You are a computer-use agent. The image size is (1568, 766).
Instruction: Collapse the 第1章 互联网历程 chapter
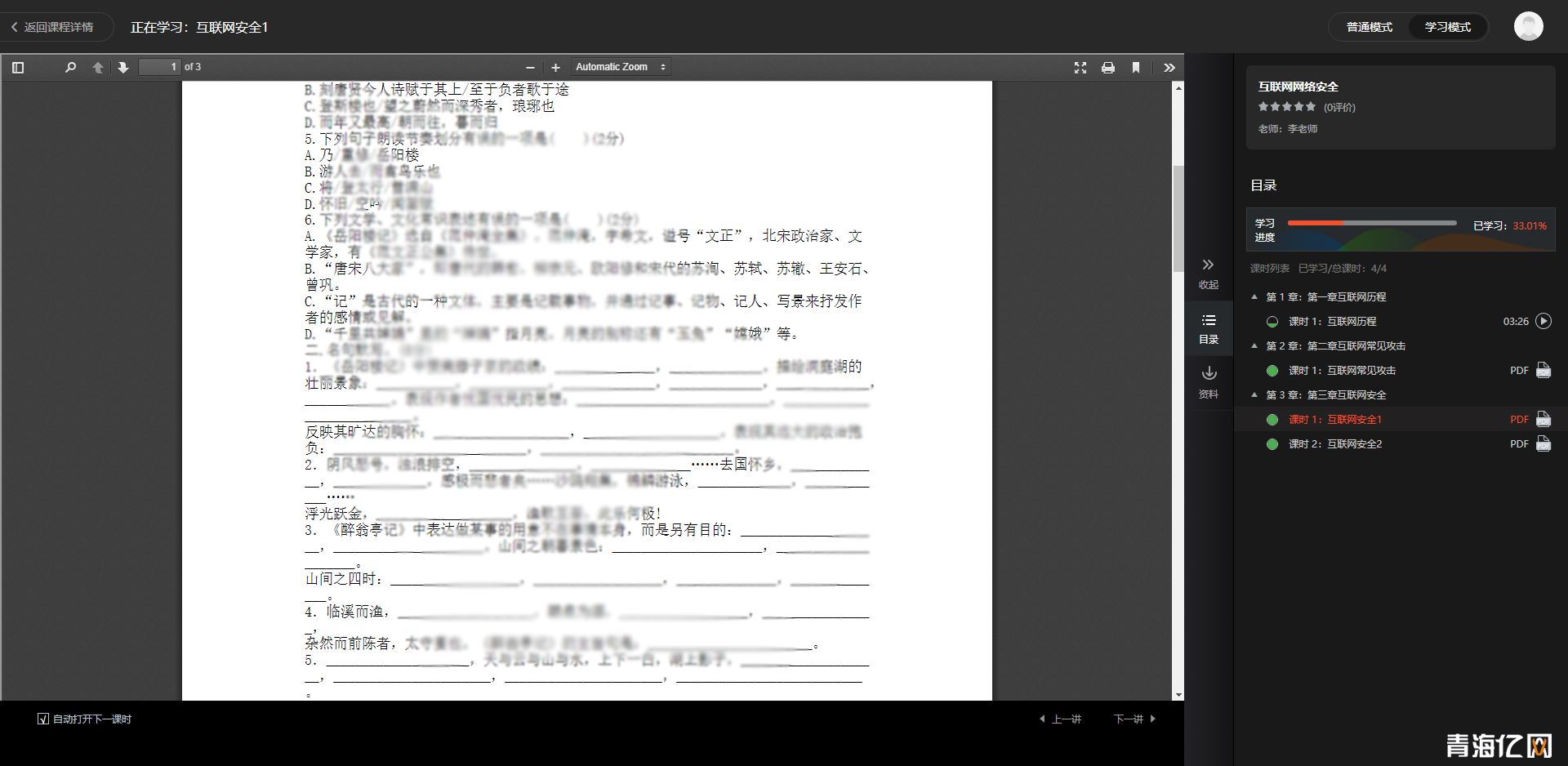pos(1254,296)
